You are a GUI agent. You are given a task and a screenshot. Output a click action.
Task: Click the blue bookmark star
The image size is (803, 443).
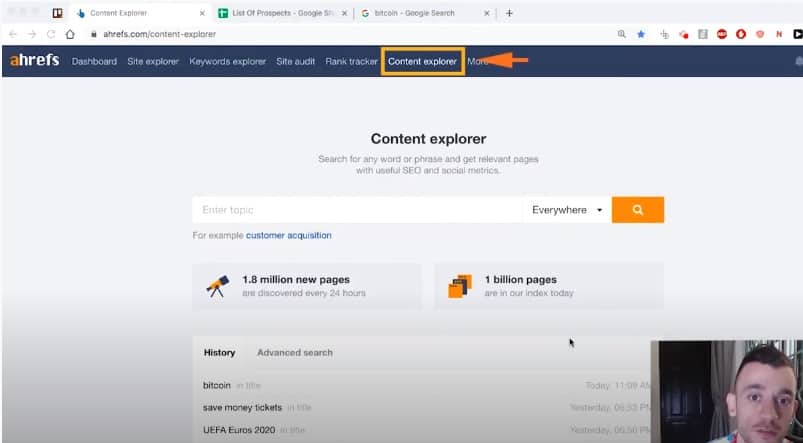coord(641,34)
